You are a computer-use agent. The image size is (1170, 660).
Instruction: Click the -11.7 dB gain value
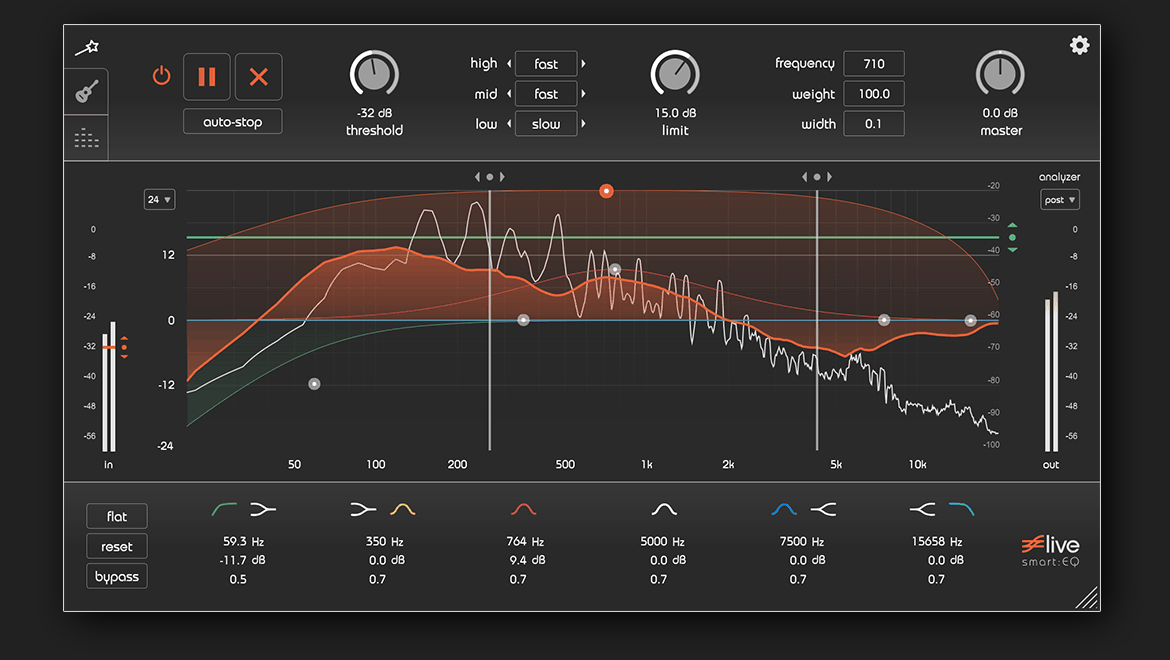point(243,560)
